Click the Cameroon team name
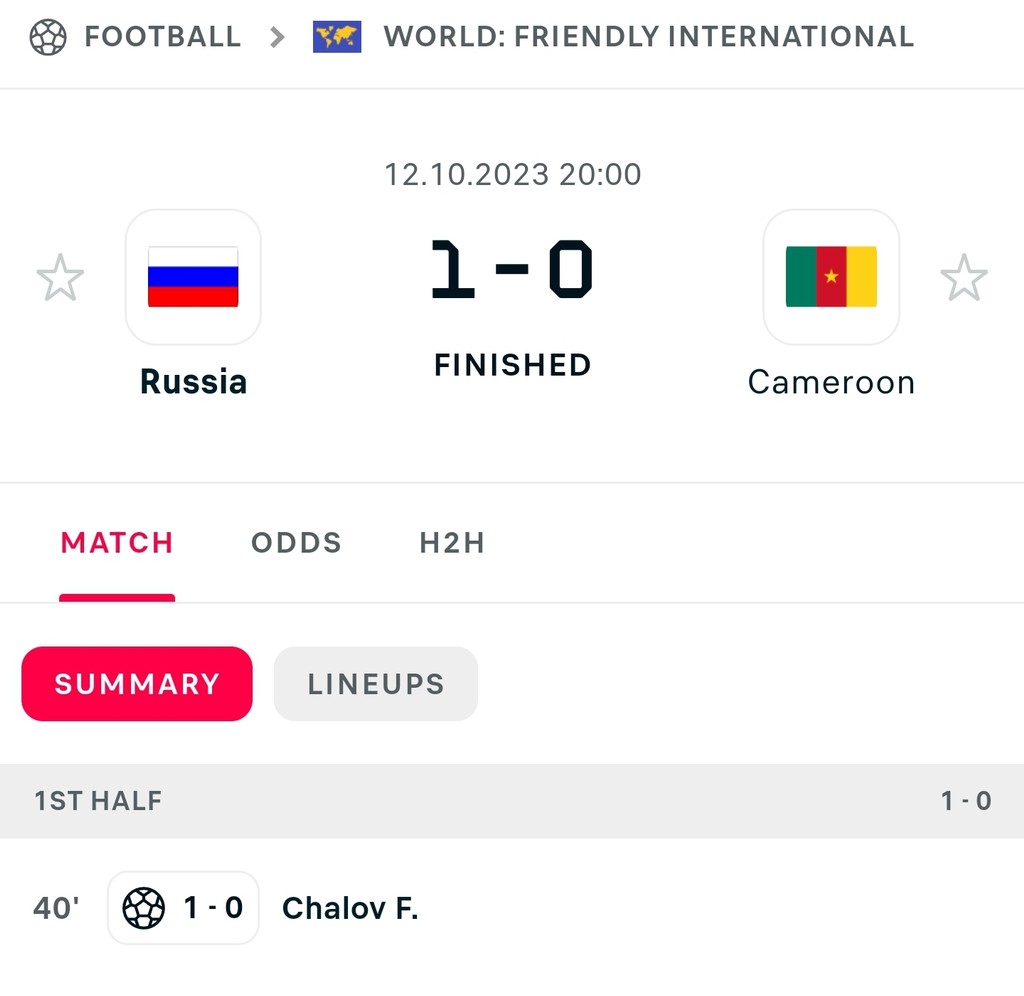This screenshot has width=1024, height=996. tap(831, 382)
